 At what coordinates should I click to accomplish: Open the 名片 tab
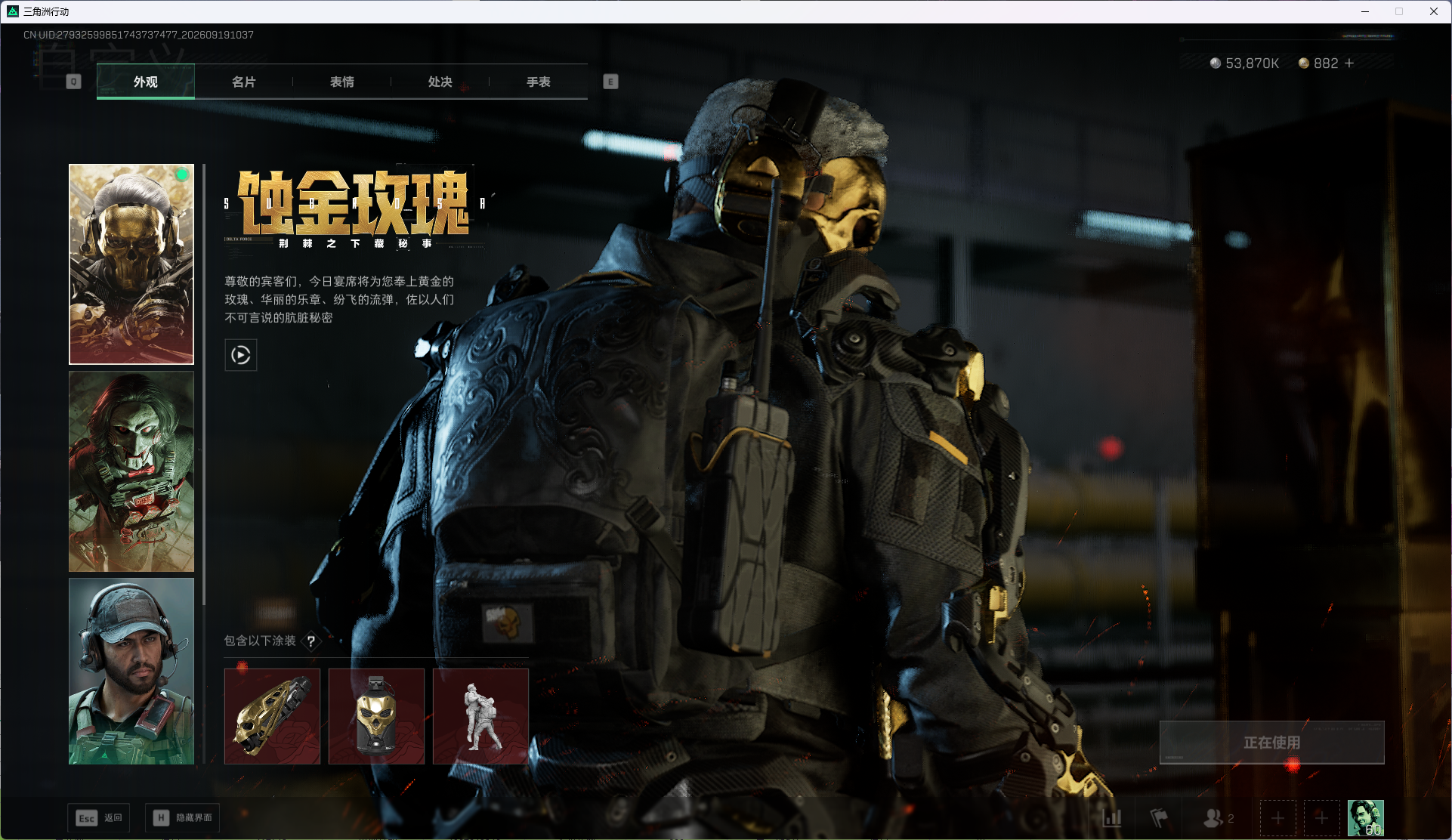tap(244, 82)
